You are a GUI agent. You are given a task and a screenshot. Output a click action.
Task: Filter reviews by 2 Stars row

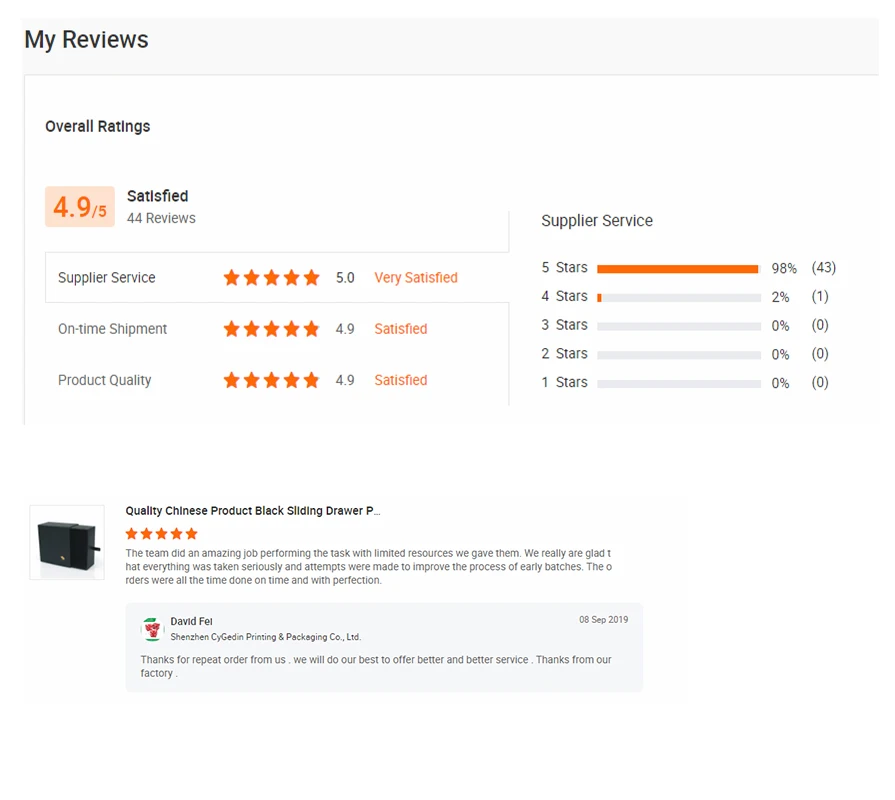[688, 354]
